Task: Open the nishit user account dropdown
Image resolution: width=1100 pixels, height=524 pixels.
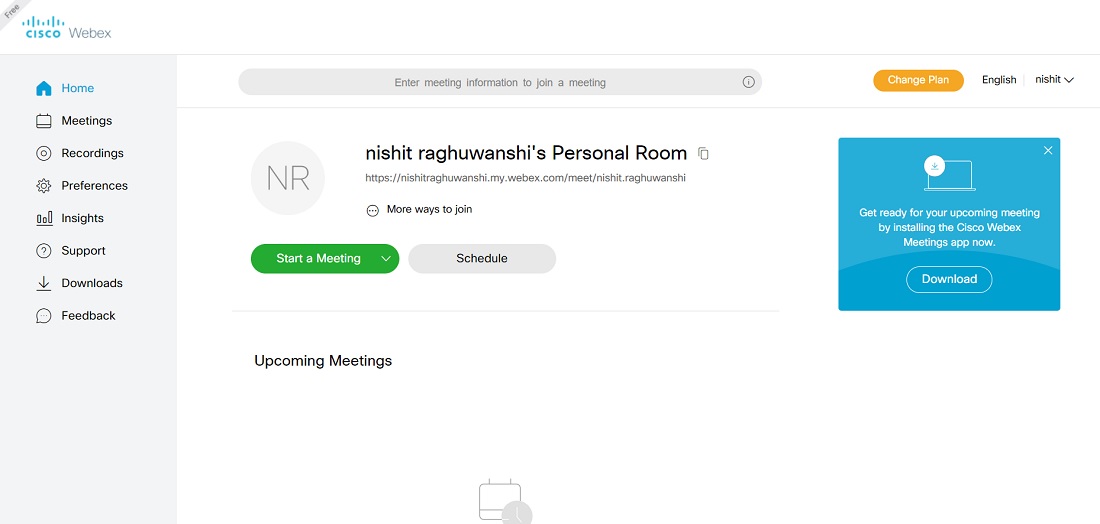Action: pos(1054,80)
